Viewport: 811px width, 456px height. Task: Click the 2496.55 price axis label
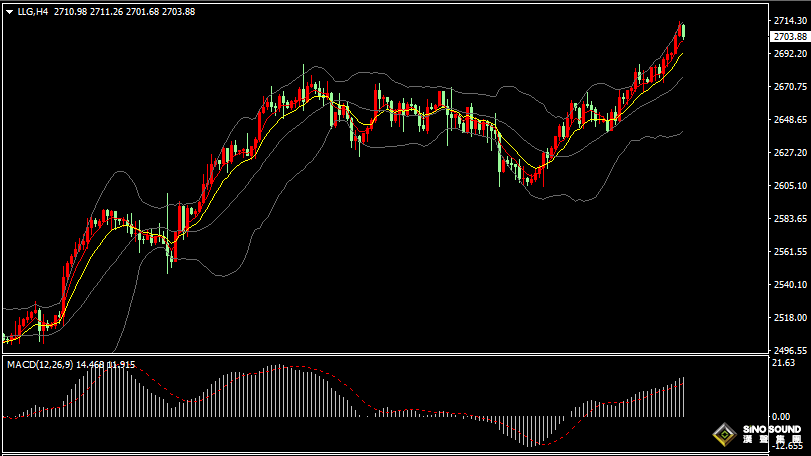pyautogui.click(x=789, y=350)
